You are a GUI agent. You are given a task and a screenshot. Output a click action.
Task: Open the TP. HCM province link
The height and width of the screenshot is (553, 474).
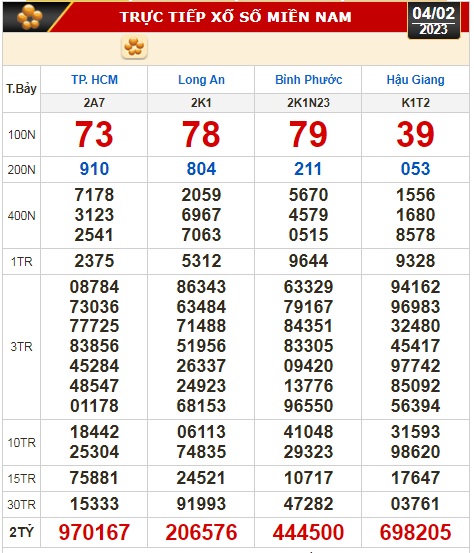(95, 80)
